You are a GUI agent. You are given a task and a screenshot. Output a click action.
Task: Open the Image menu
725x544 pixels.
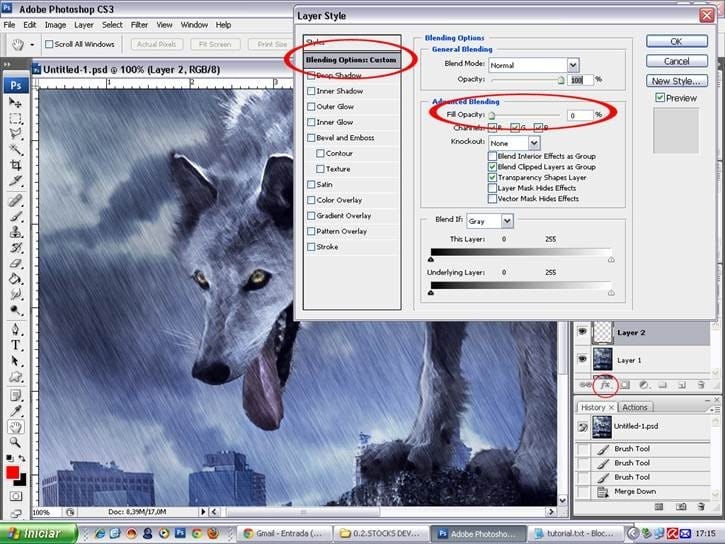coord(55,25)
